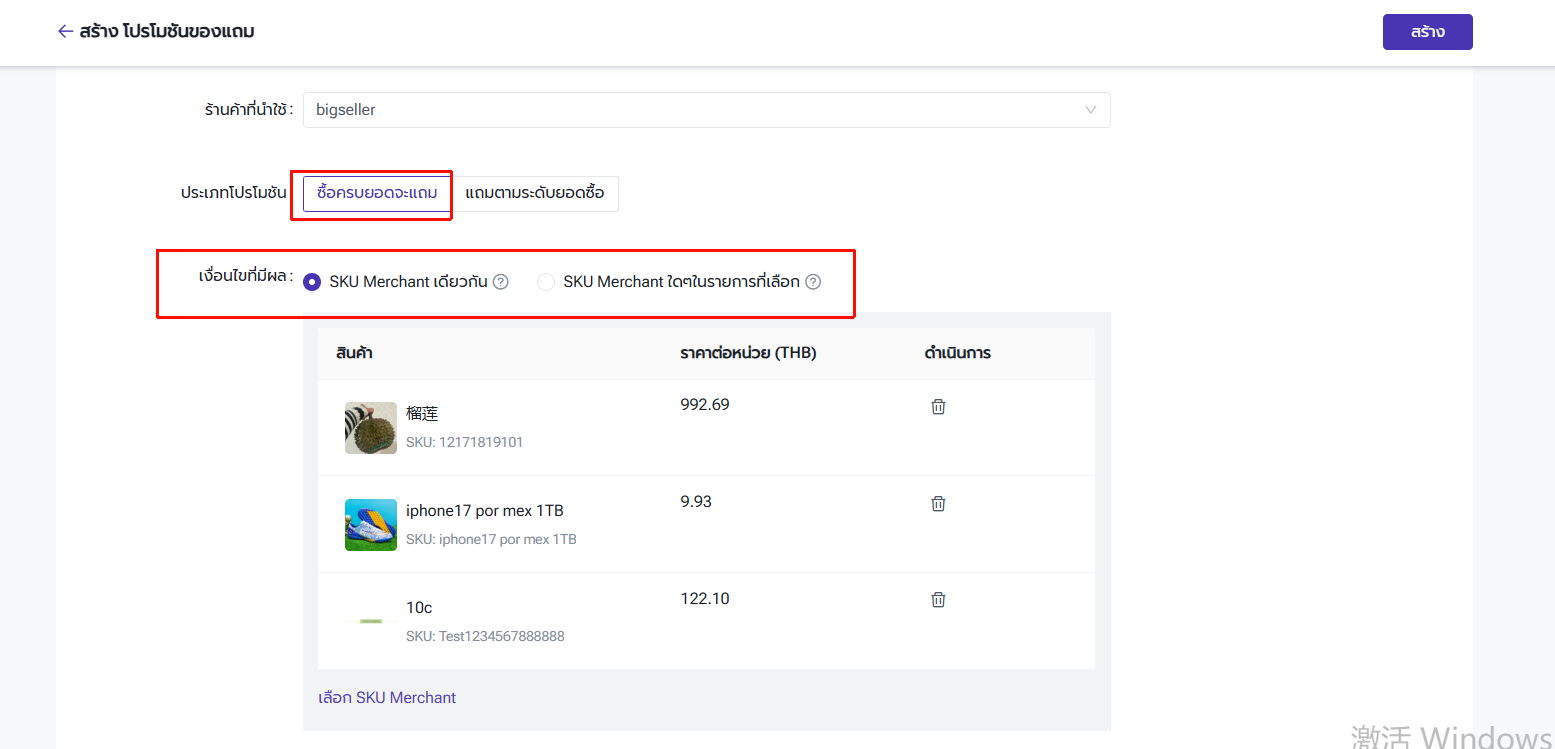Click the 榴莲 product name

coord(422,413)
